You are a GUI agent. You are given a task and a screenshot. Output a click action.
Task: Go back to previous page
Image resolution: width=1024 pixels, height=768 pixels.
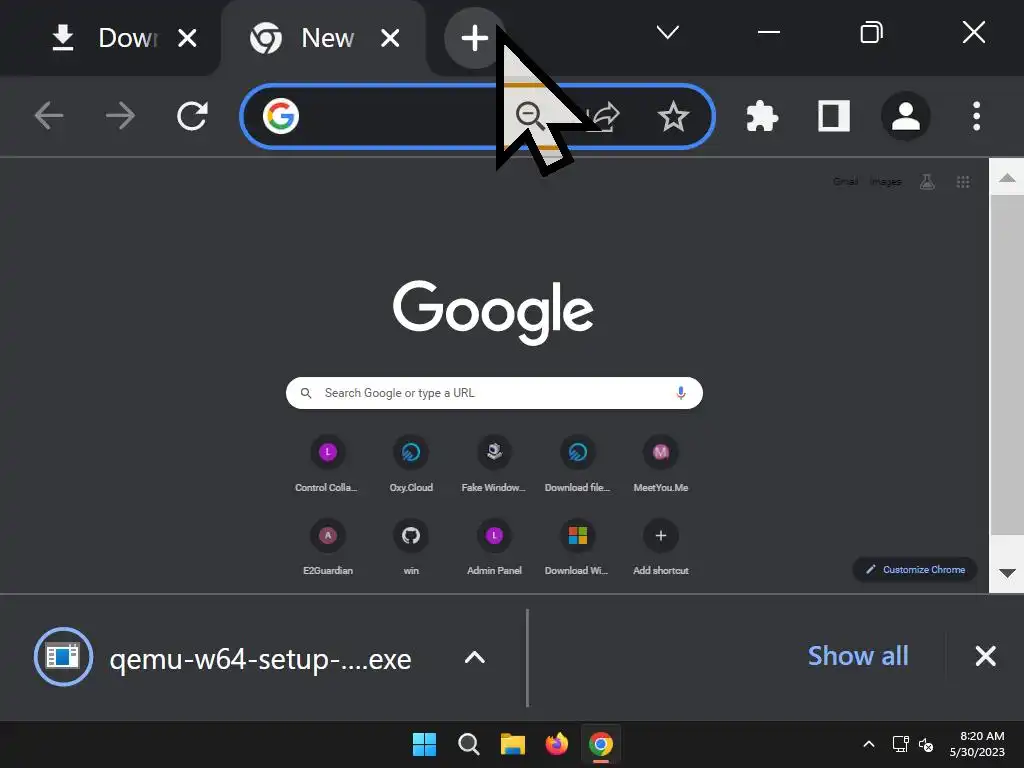tap(49, 116)
